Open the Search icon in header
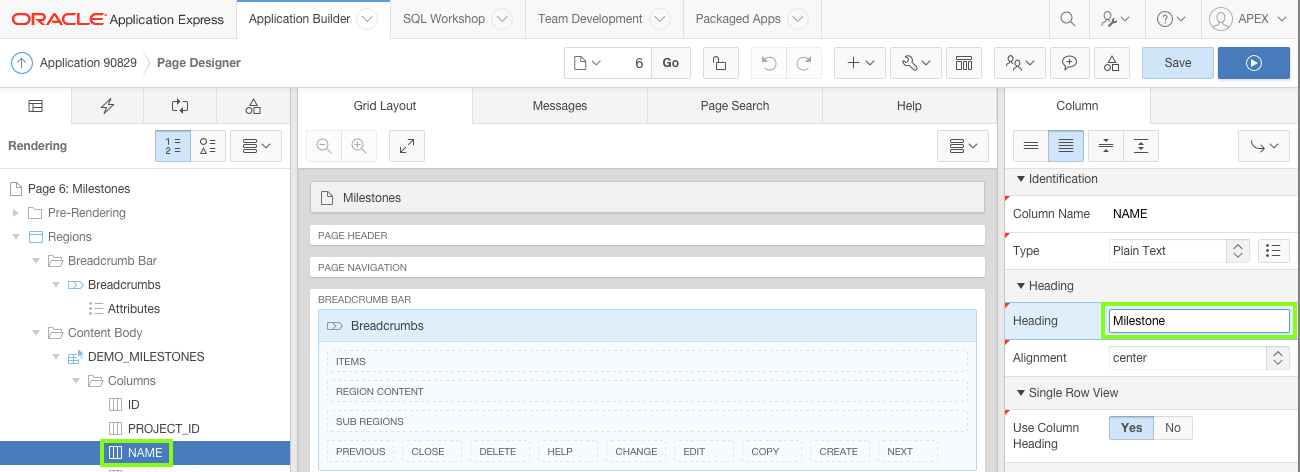 (x=1068, y=19)
